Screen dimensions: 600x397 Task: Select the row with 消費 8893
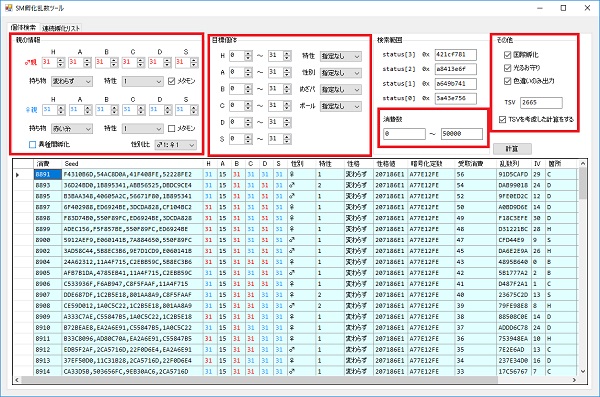(x=295, y=185)
